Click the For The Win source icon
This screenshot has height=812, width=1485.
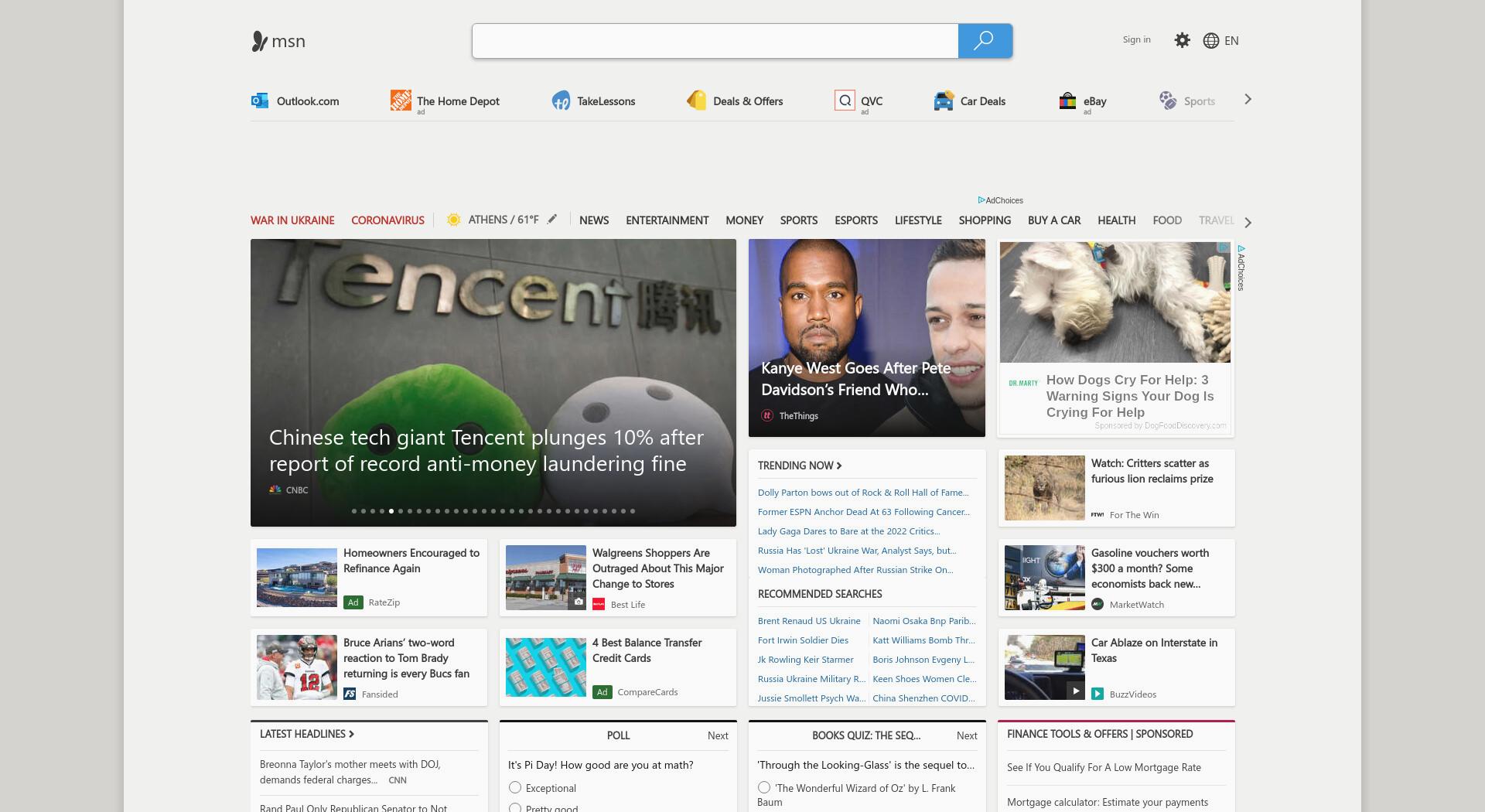pyautogui.click(x=1098, y=514)
